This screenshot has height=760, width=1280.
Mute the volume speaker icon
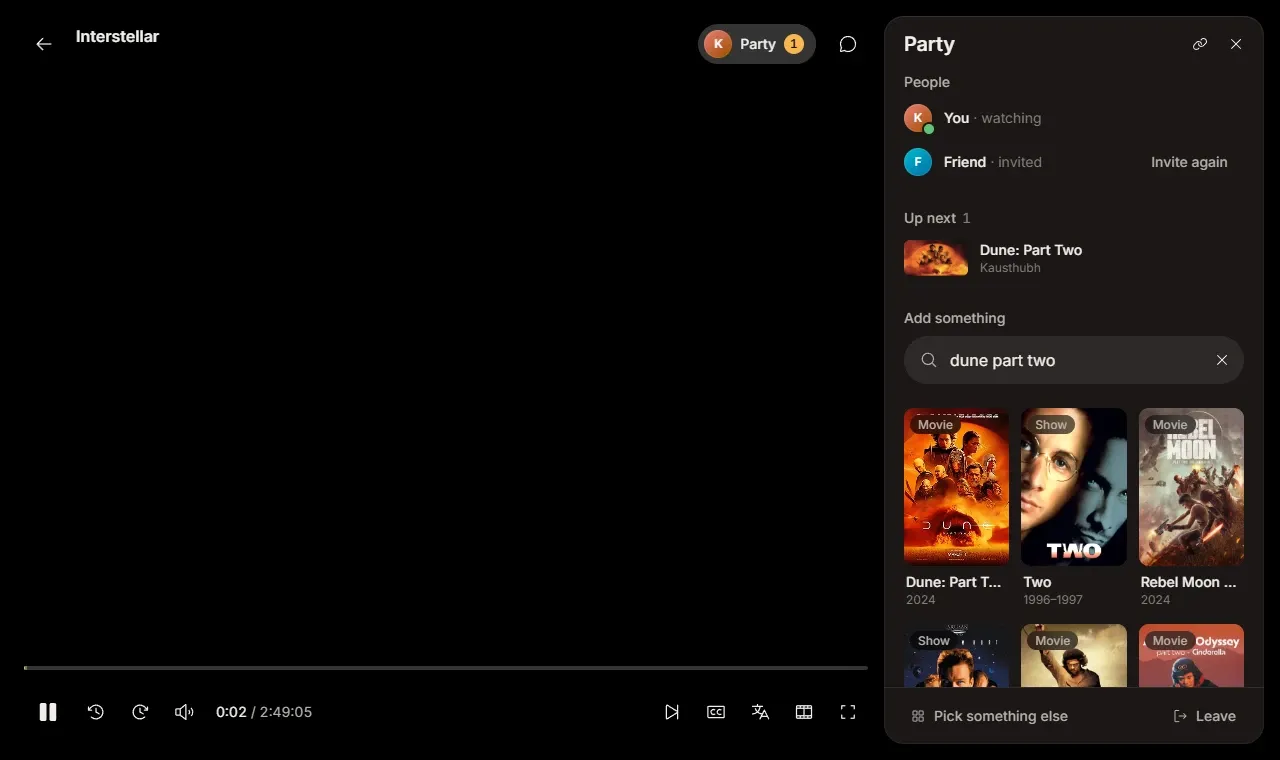point(184,712)
